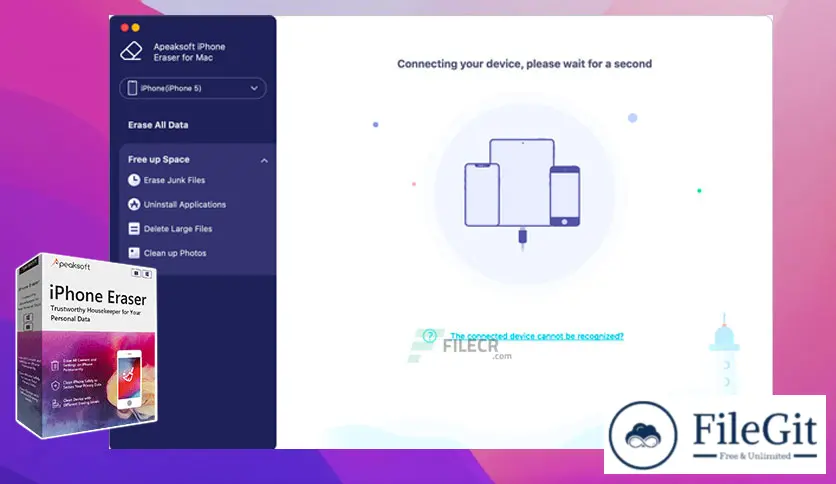Open Erase Junk Files
This screenshot has width=836, height=484.
(174, 180)
